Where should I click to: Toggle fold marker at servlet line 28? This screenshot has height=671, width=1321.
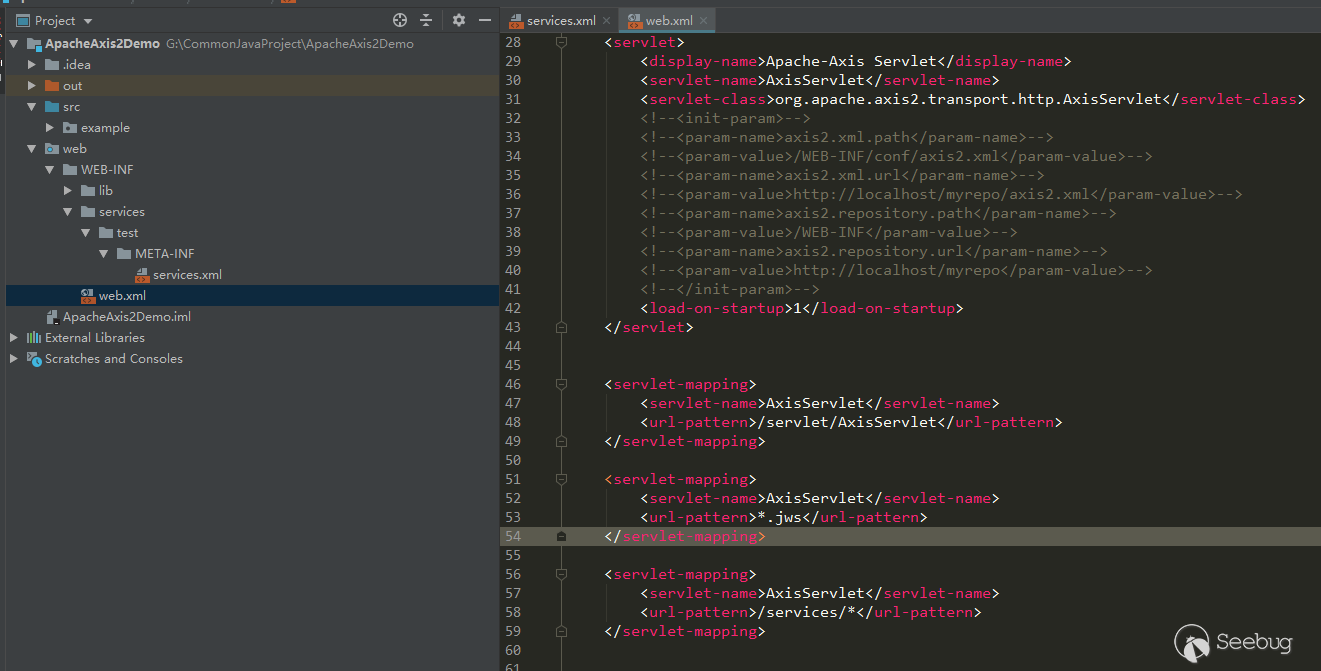click(x=561, y=42)
